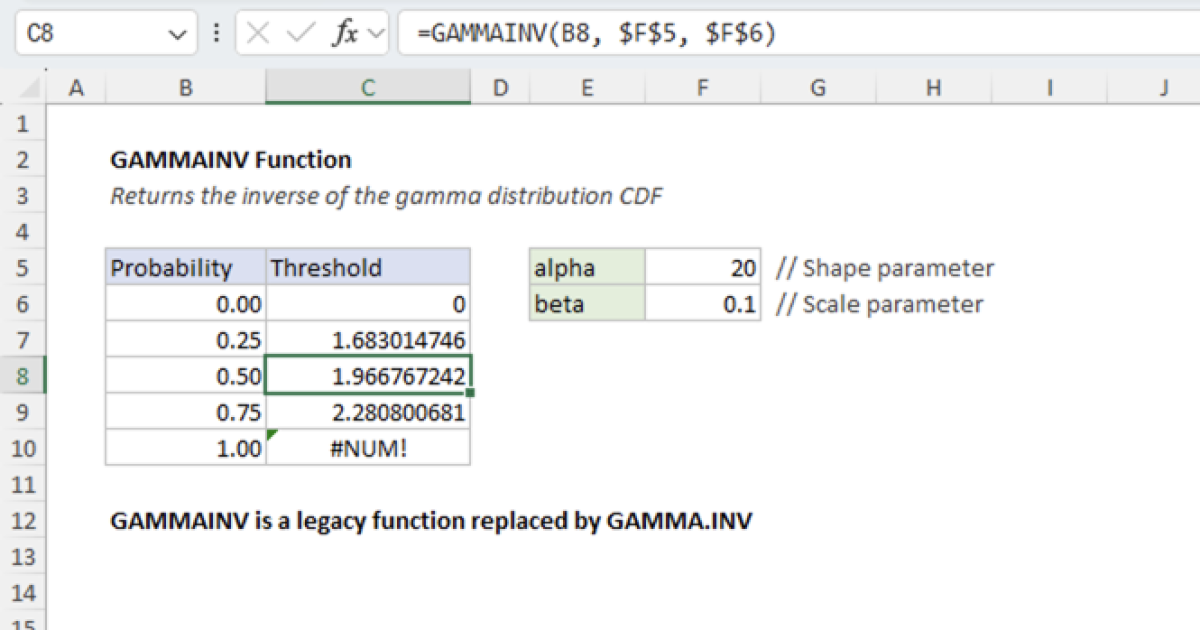Select column C header
1200x630 pixels.
pyautogui.click(x=368, y=87)
